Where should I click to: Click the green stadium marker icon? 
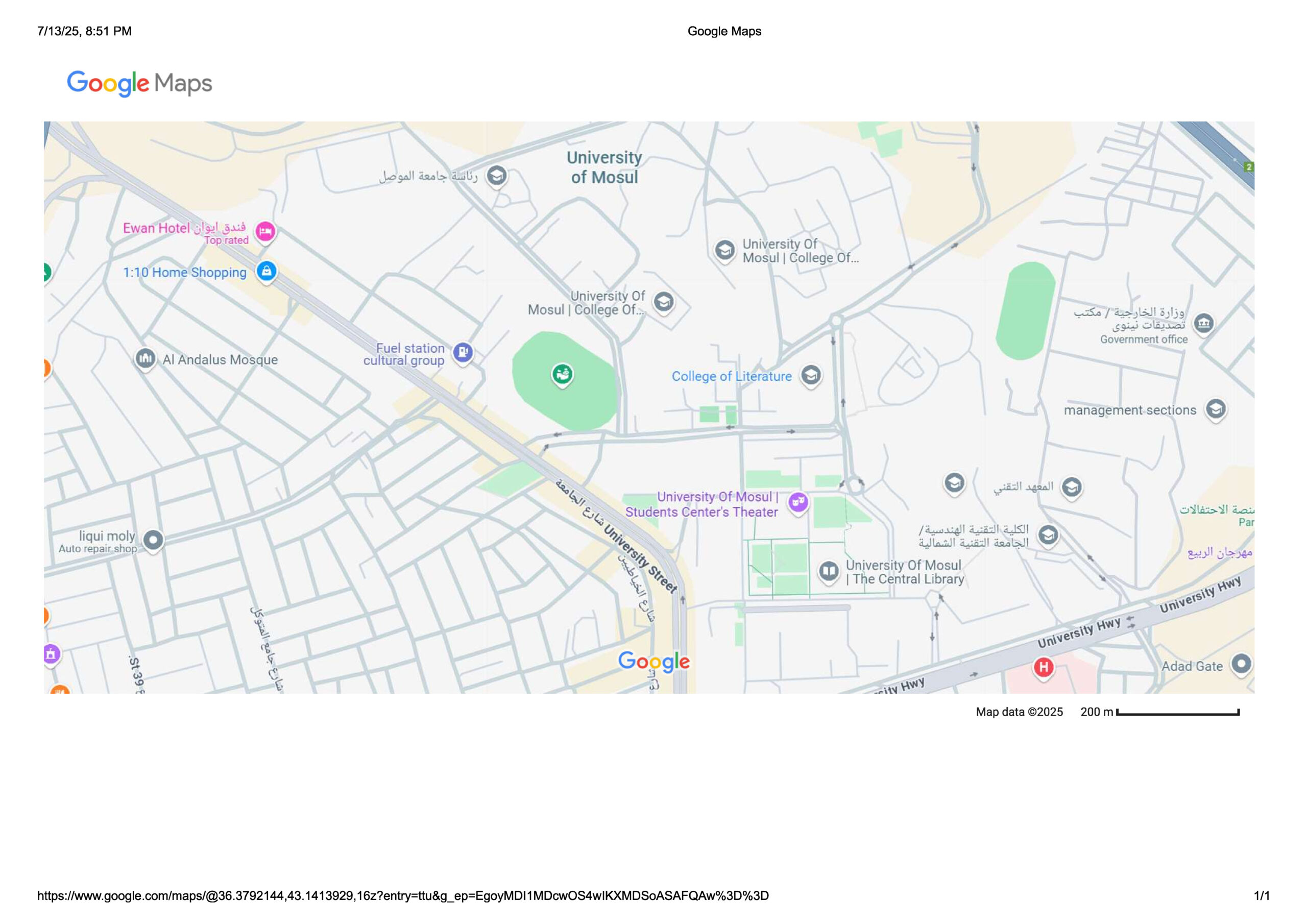[563, 374]
